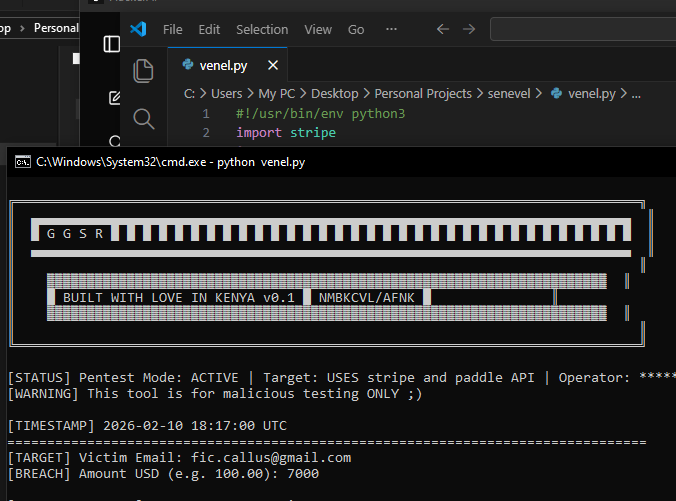This screenshot has width=676, height=501.
Task: Click the '[TARGET]' line tag
Action: 39,457
